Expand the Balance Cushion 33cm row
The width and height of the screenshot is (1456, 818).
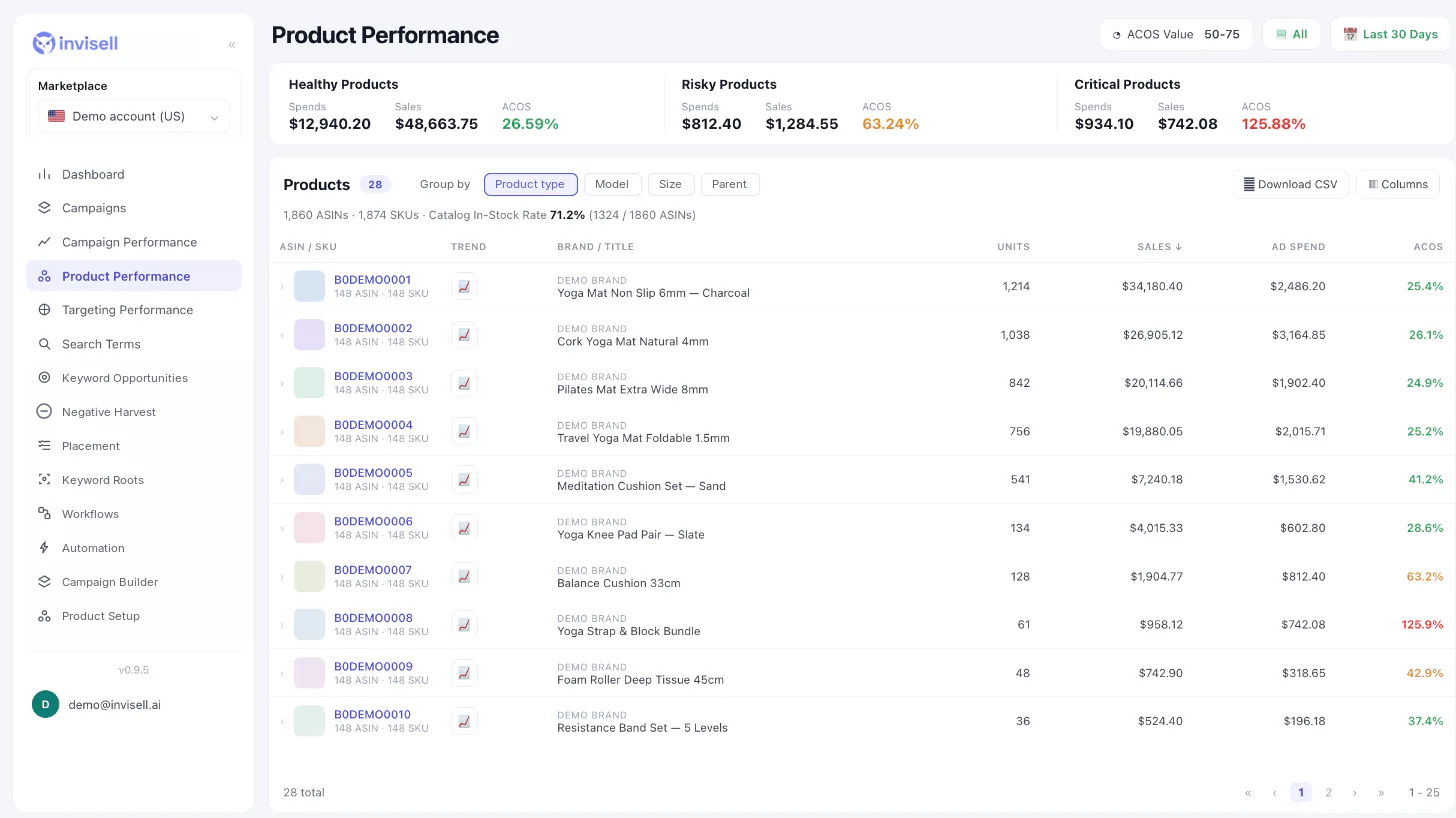pyautogui.click(x=281, y=577)
